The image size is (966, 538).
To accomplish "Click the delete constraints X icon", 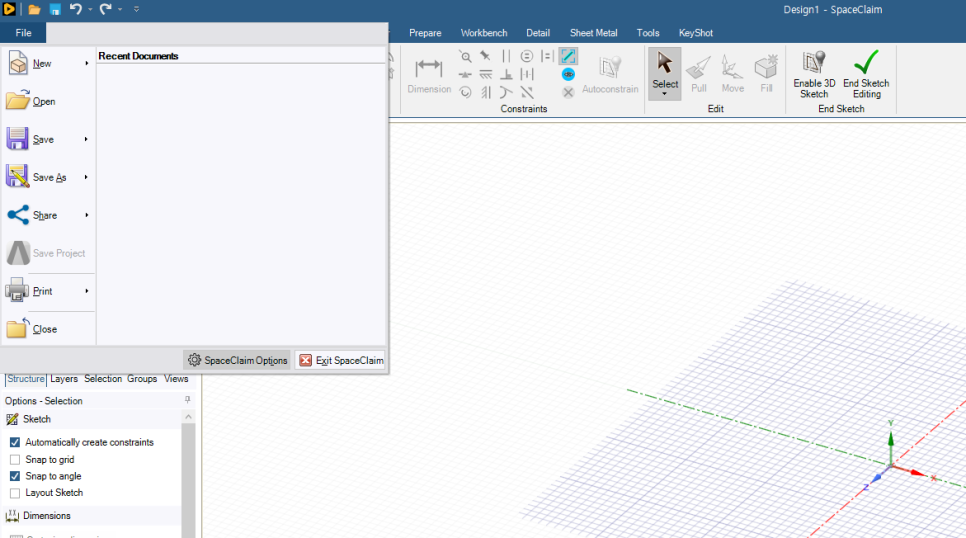I will [568, 92].
